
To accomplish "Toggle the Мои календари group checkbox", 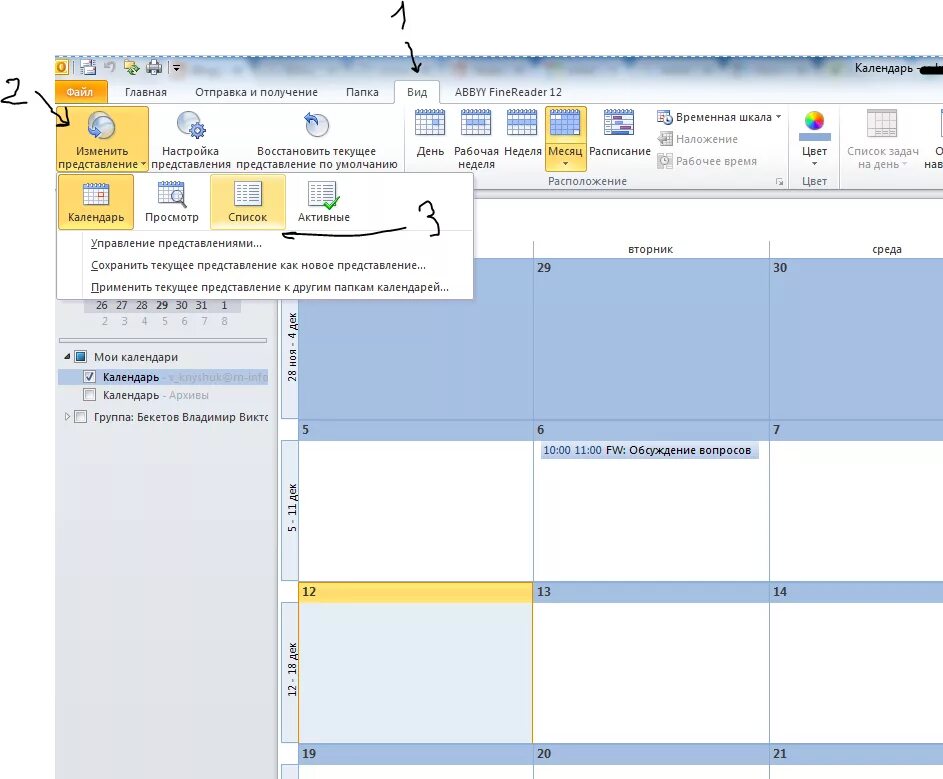I will click(x=81, y=357).
